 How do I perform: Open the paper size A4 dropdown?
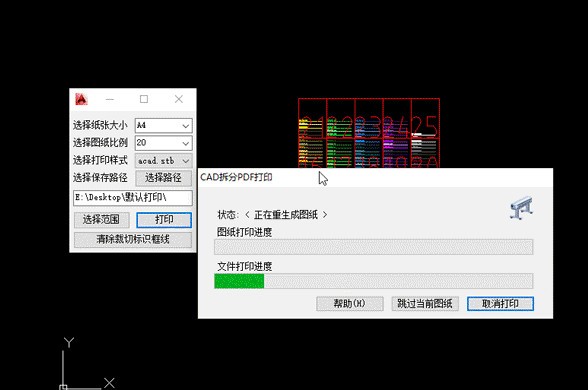coord(164,126)
